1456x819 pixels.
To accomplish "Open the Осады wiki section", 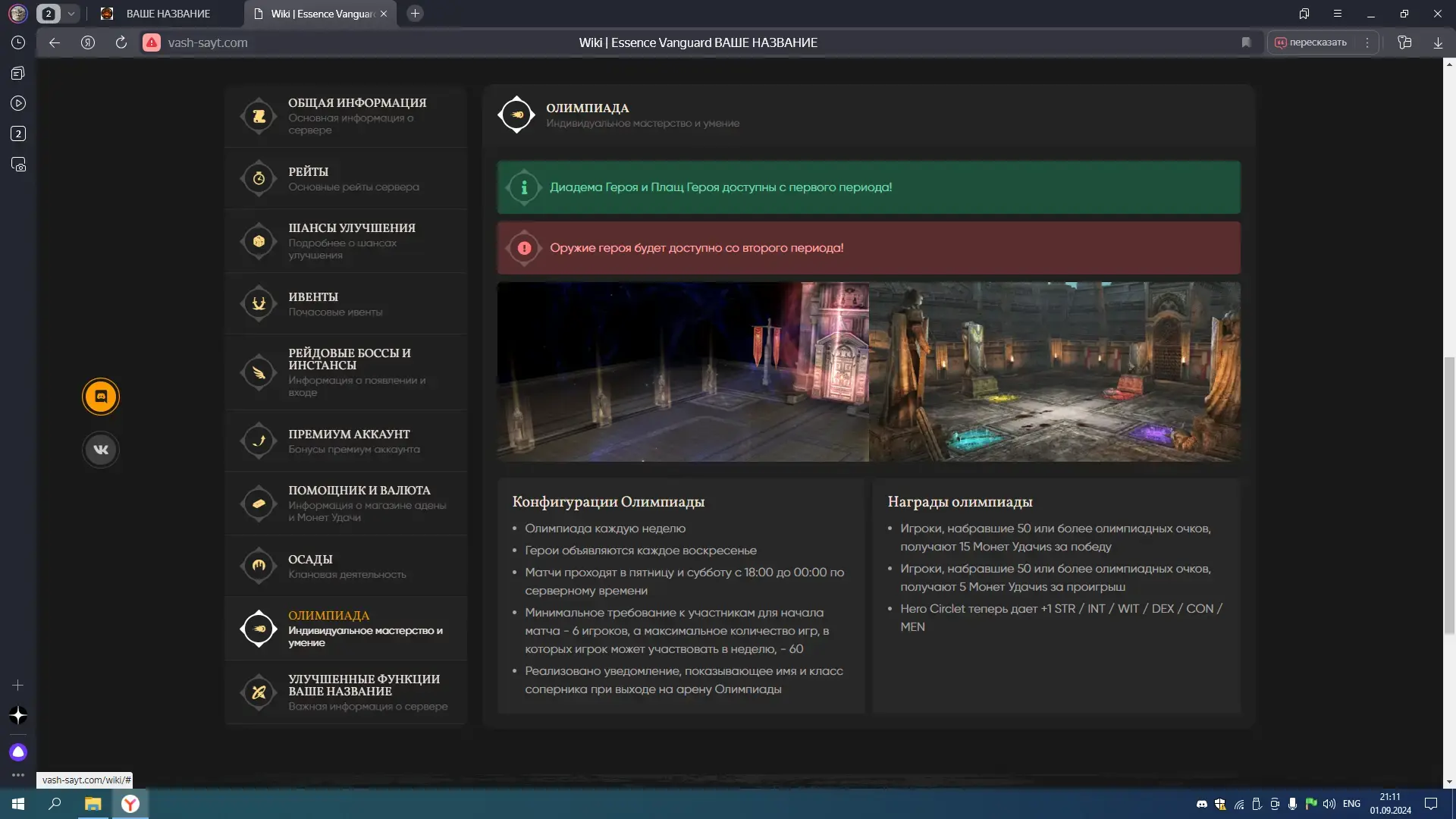I will click(346, 566).
